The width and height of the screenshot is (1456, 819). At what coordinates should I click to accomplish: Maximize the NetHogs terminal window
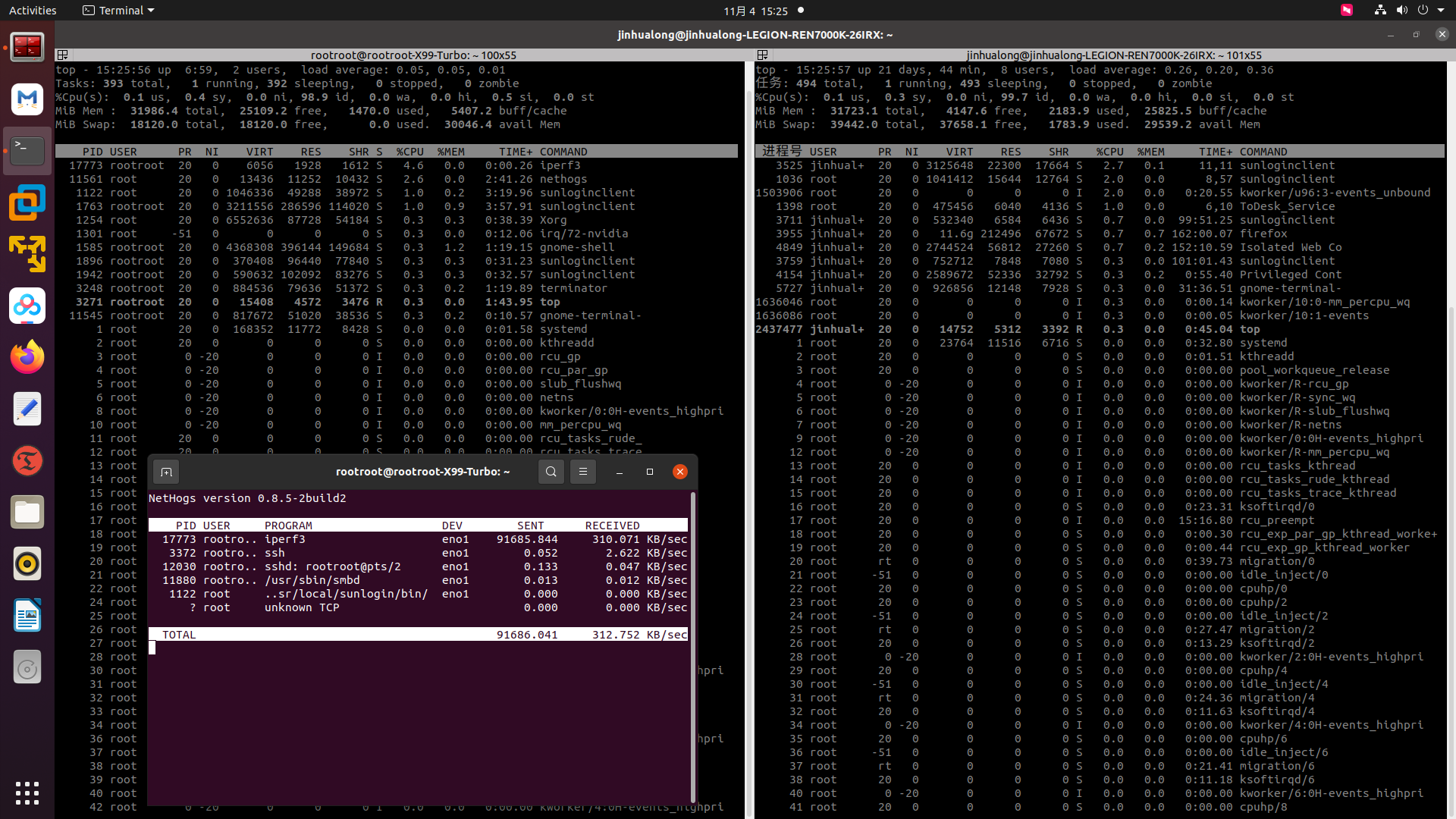coord(650,472)
